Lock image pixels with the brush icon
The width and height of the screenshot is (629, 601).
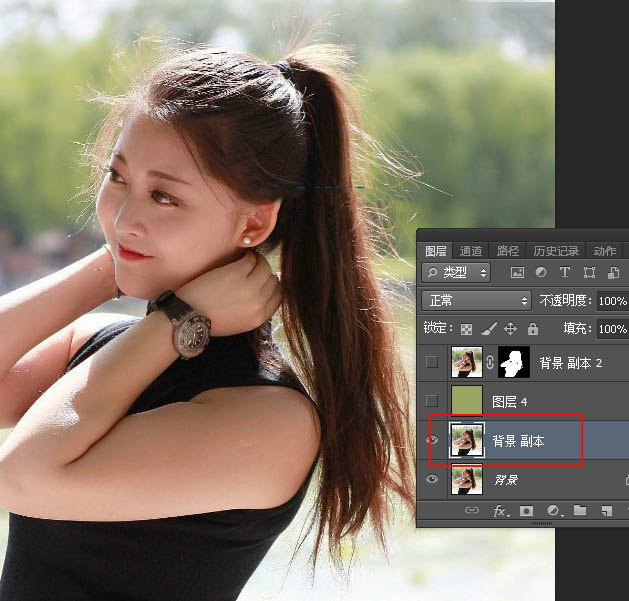pyautogui.click(x=489, y=328)
